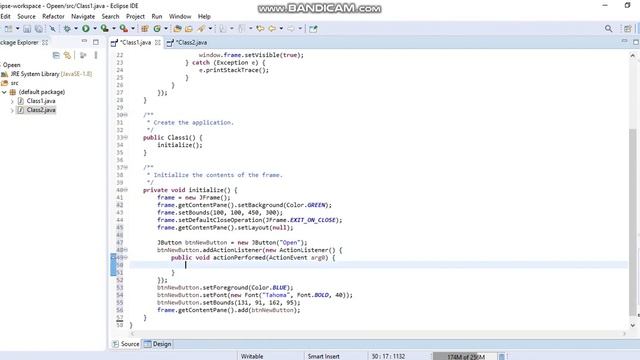Open the Run dropdown arrow
Image resolution: width=640 pixels, height=360 pixels.
[95, 29]
